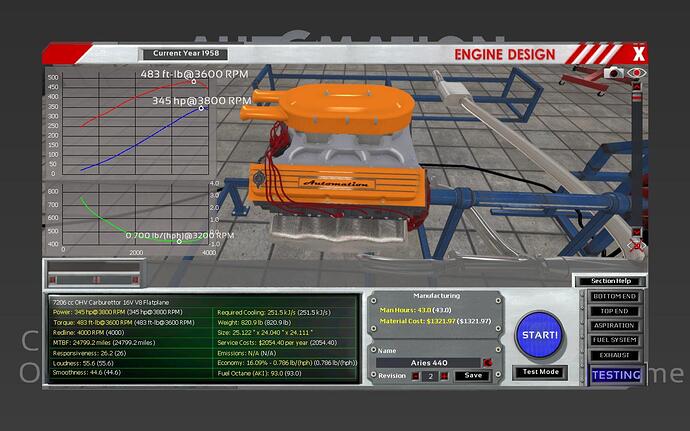The image size is (690, 431).
Task: Switch to the Top End section
Action: pos(616,311)
